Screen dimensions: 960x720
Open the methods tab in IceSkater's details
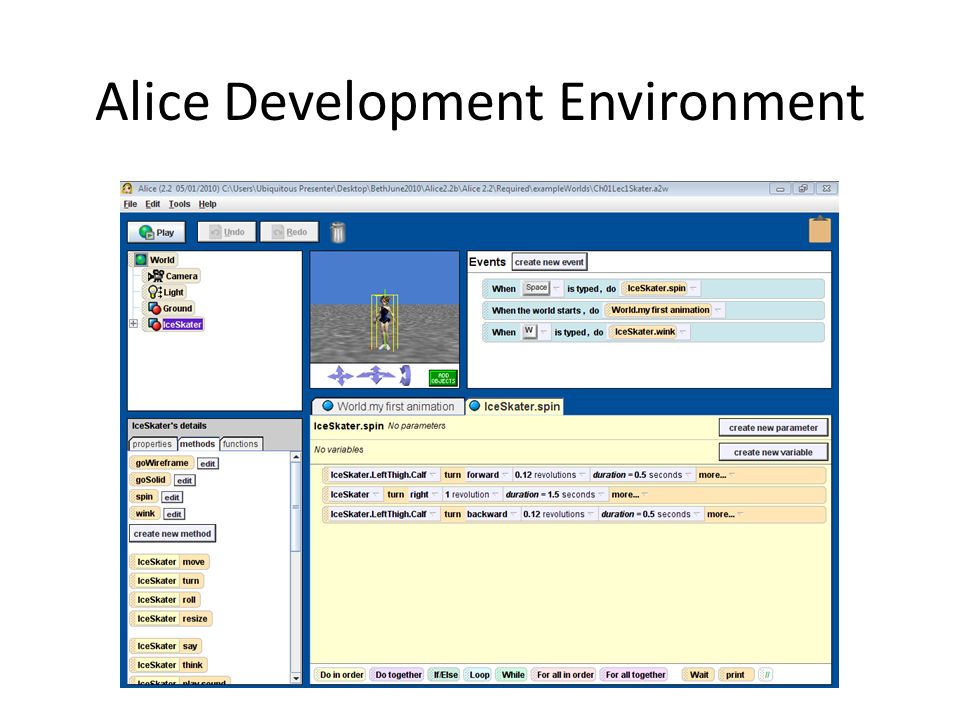(x=197, y=444)
